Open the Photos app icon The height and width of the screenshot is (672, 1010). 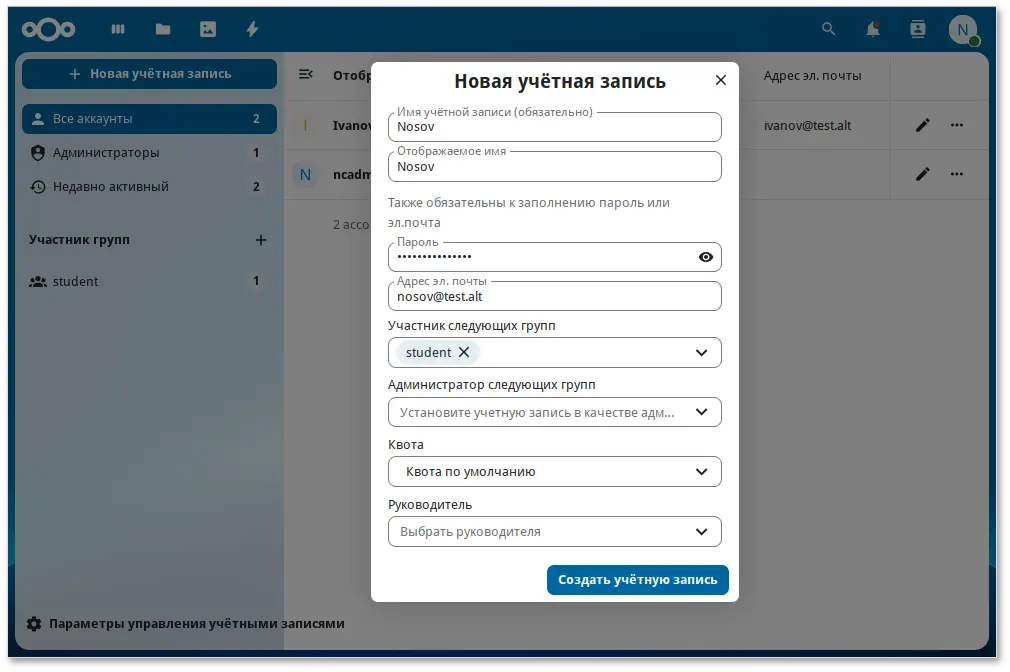207,29
